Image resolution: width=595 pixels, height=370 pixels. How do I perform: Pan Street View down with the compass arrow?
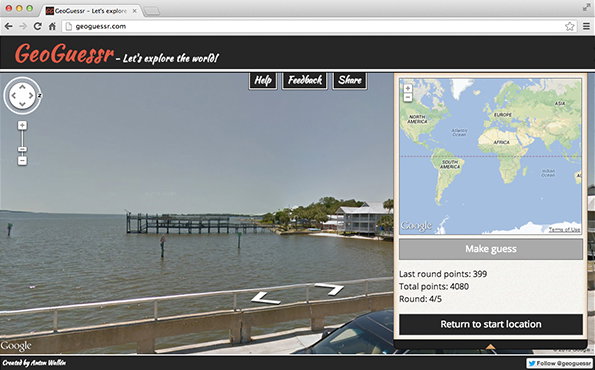(x=22, y=104)
